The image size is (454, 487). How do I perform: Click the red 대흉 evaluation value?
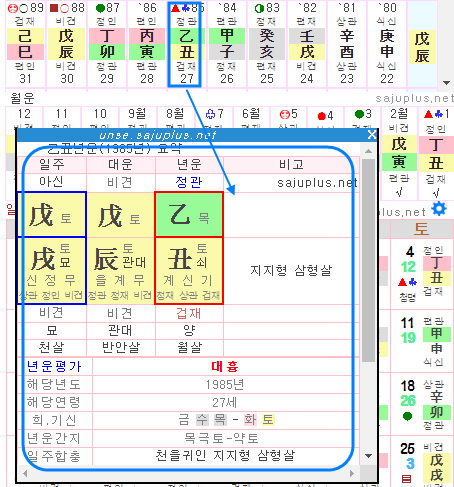225,367
